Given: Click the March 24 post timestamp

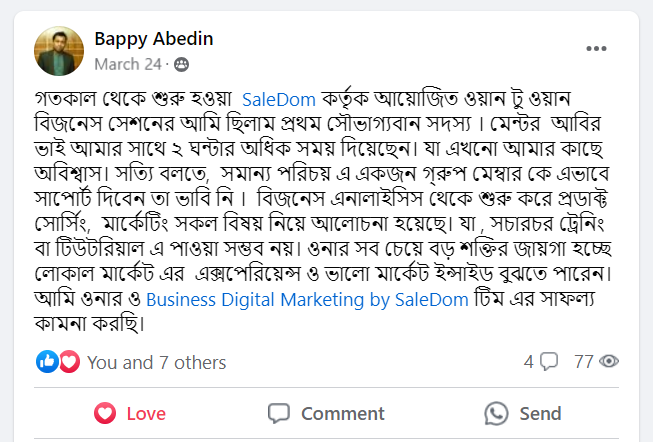Looking at the screenshot, I should tap(127, 64).
